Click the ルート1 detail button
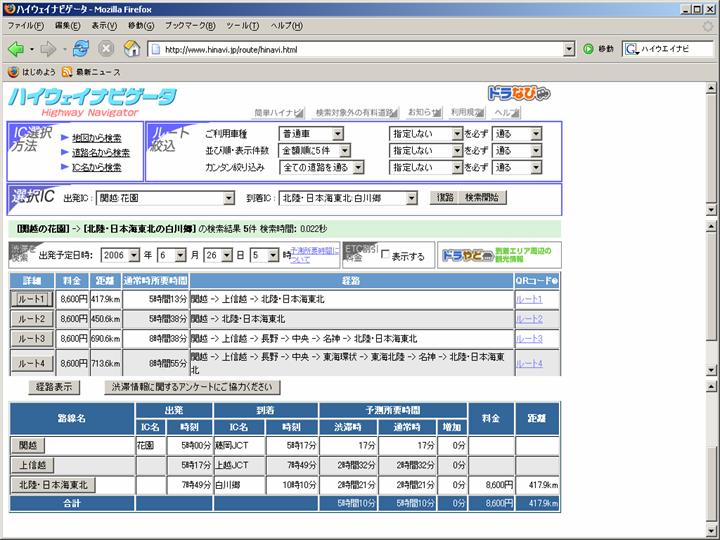Screen dimensions: 720x540 coord(32,299)
